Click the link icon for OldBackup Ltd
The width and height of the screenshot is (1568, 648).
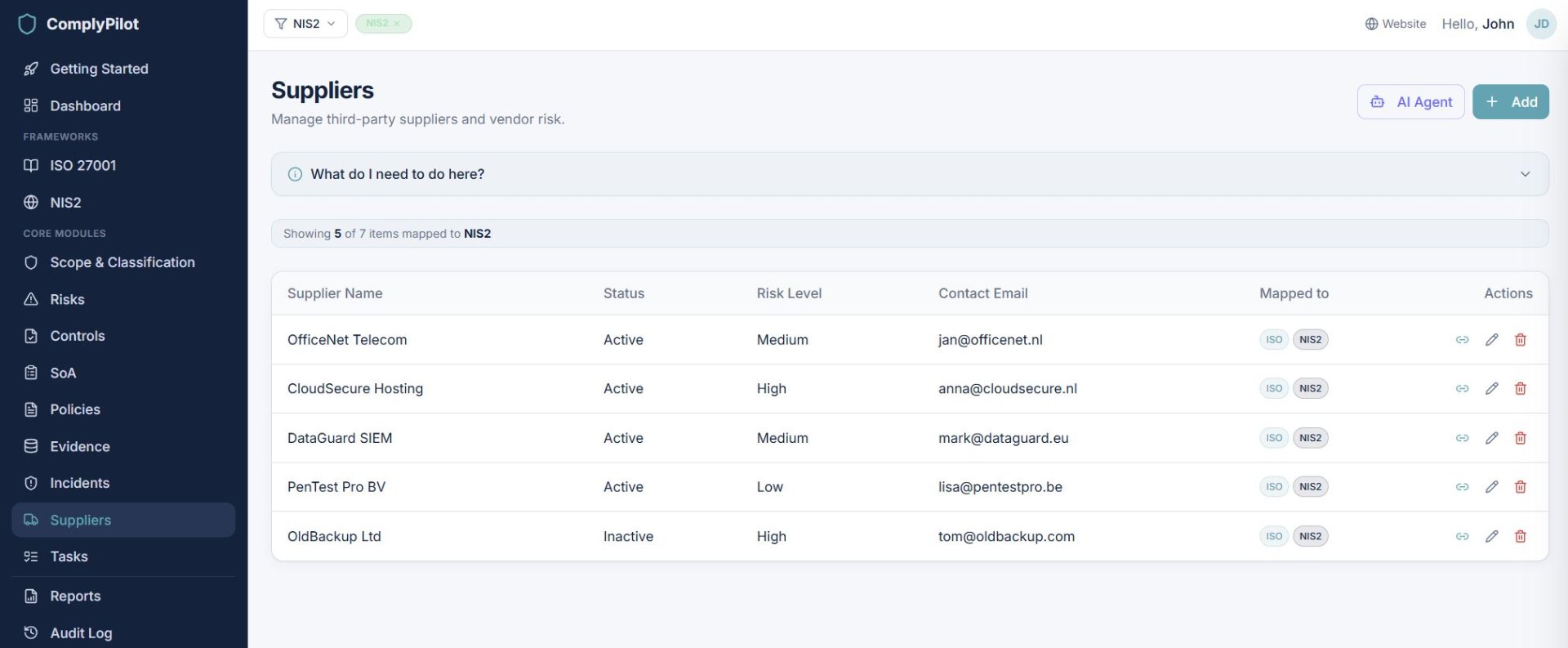(1462, 537)
